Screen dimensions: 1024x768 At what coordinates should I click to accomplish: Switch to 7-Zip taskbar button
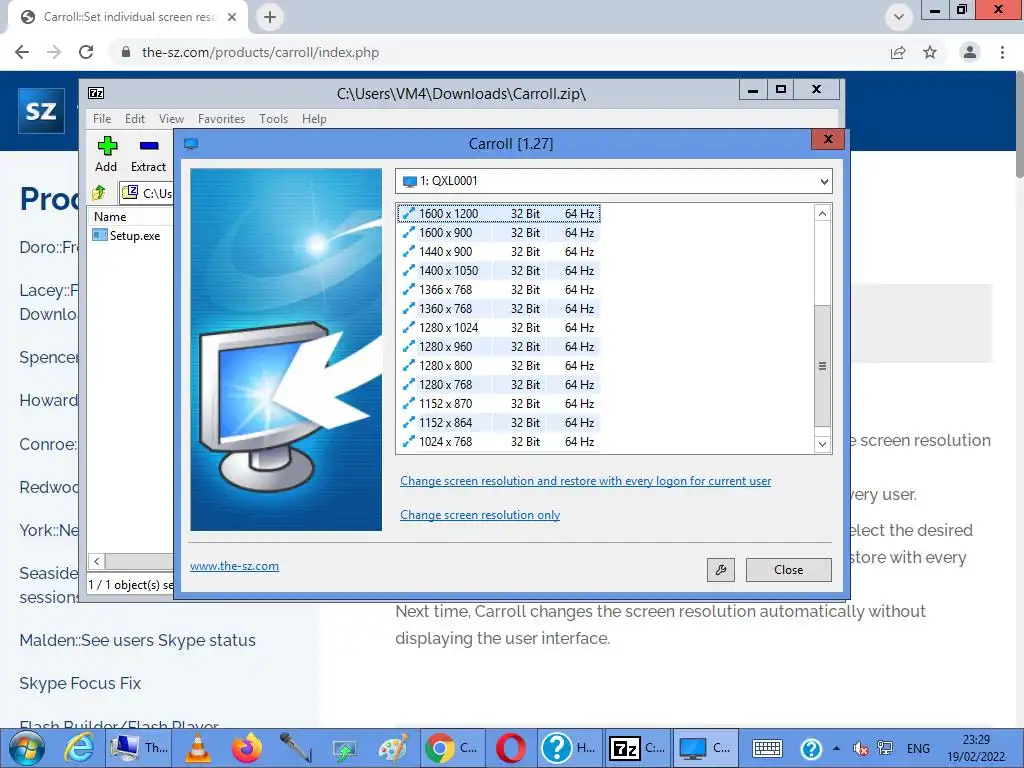click(x=637, y=748)
